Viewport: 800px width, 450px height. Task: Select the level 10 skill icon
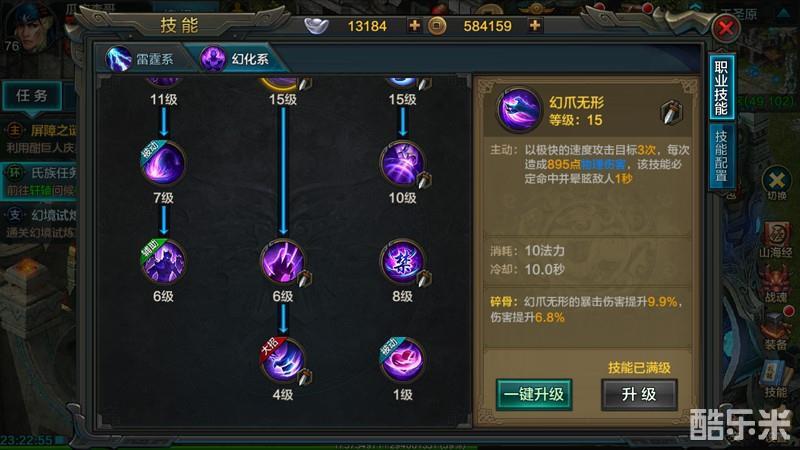403,163
